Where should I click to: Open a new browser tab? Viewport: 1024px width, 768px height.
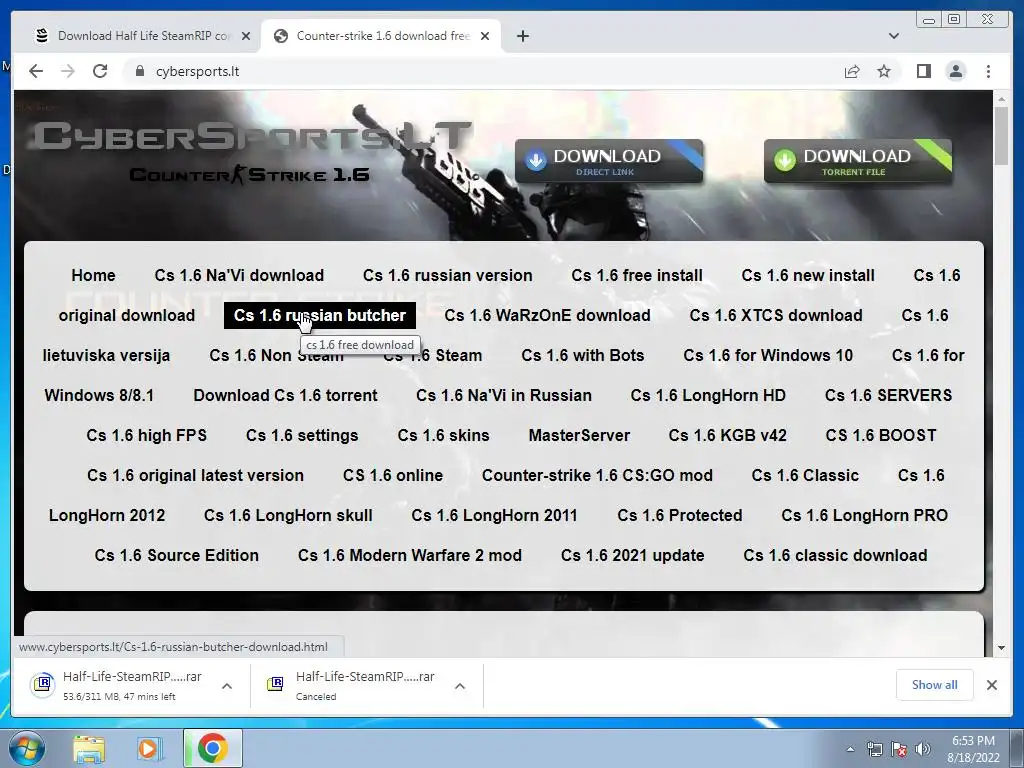click(x=522, y=36)
